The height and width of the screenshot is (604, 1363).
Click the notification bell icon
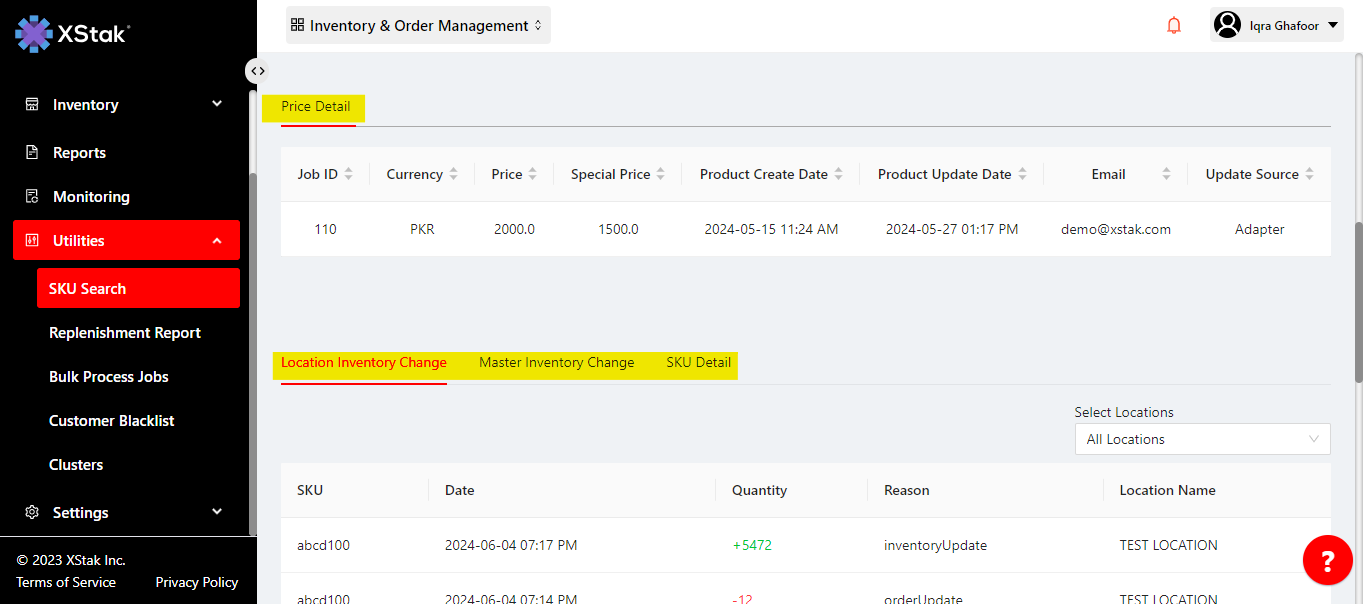coord(1174,26)
